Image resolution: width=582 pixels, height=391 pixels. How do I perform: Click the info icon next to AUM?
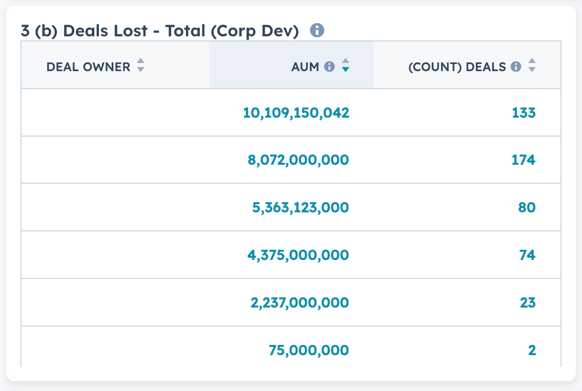pos(329,66)
